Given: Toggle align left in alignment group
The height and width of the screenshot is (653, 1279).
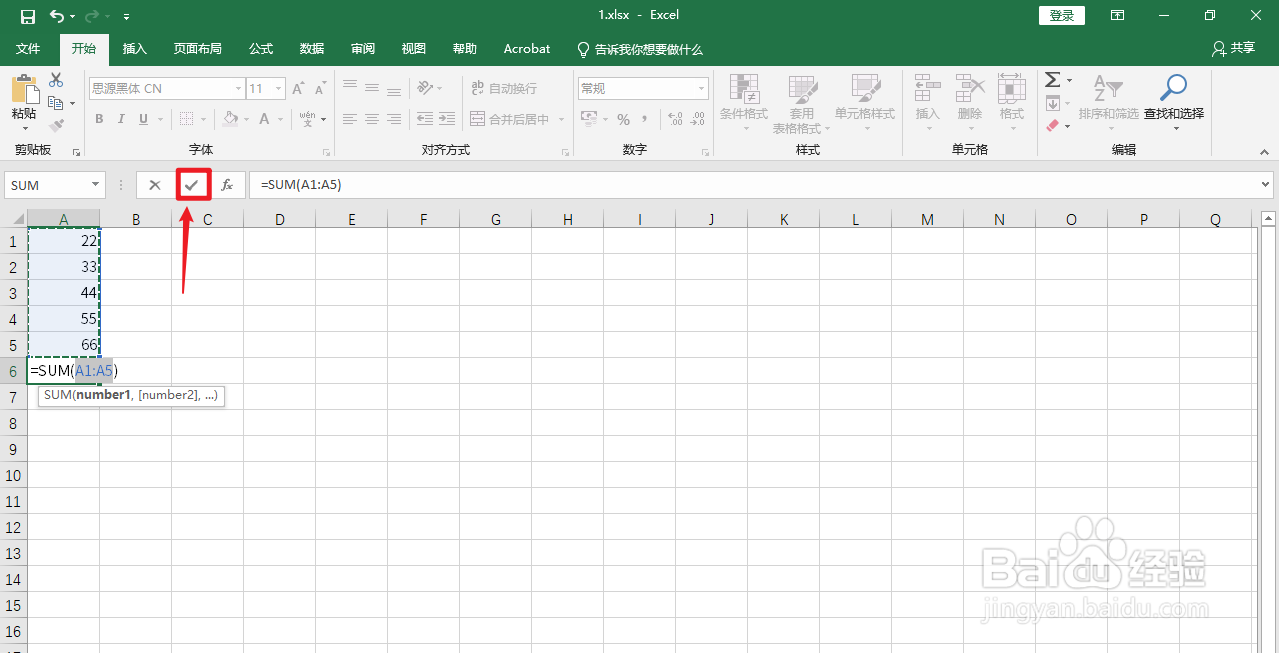Looking at the screenshot, I should pyautogui.click(x=349, y=119).
